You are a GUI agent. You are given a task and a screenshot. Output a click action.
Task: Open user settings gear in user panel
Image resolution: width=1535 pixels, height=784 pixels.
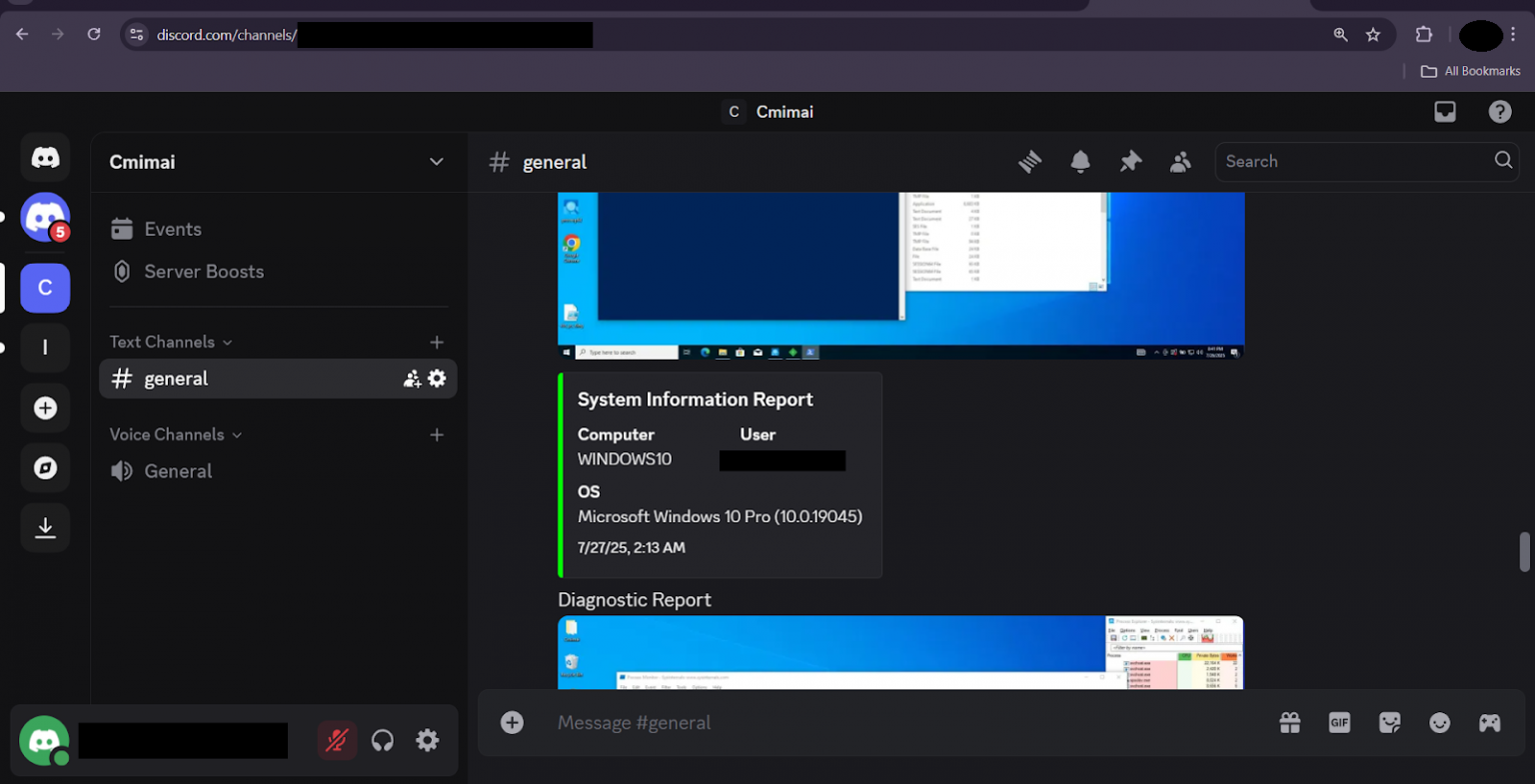(428, 740)
